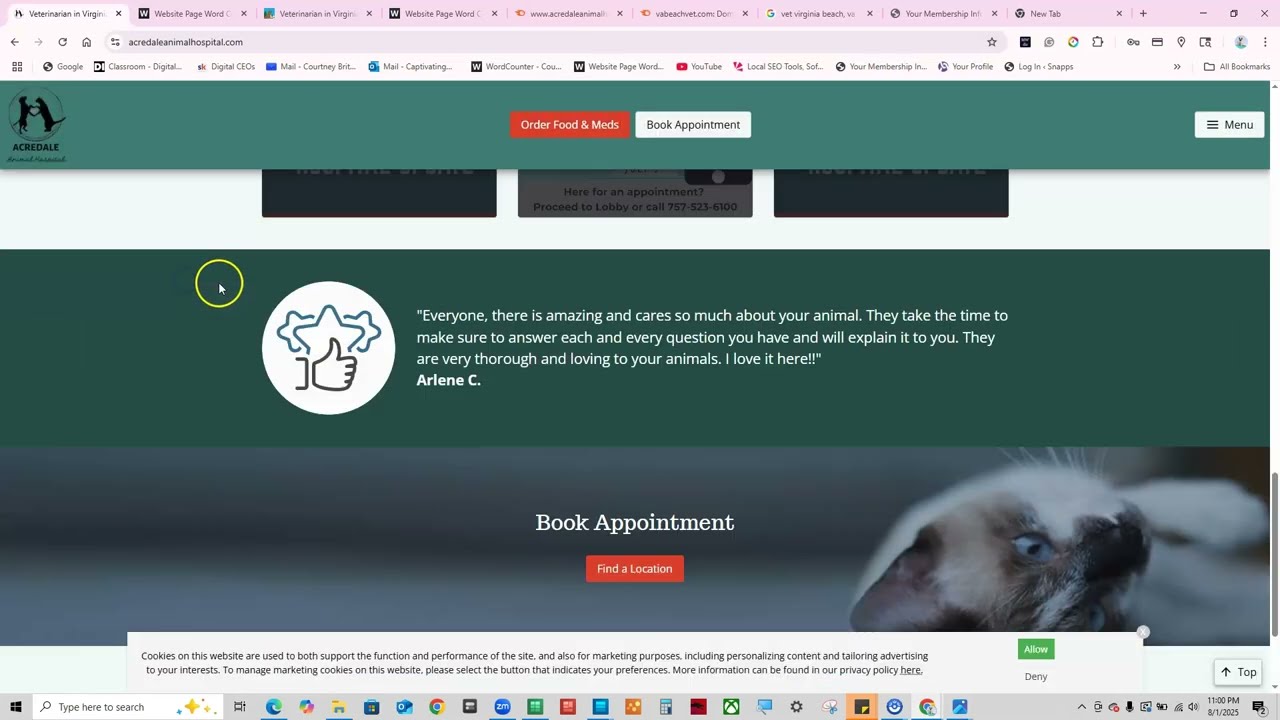Viewport: 1280px width, 720px height.
Task: Click the Order Food & Meds button
Action: (570, 125)
